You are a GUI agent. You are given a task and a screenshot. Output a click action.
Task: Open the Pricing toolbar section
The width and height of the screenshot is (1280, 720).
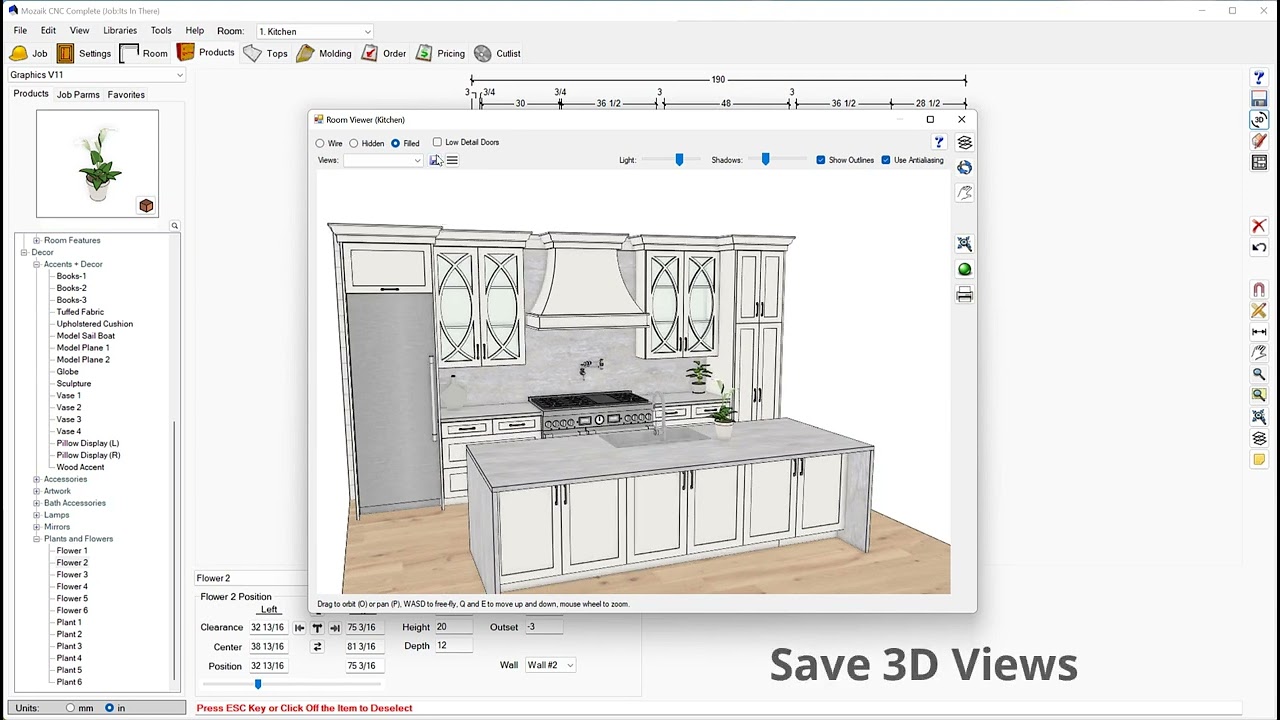pos(440,53)
